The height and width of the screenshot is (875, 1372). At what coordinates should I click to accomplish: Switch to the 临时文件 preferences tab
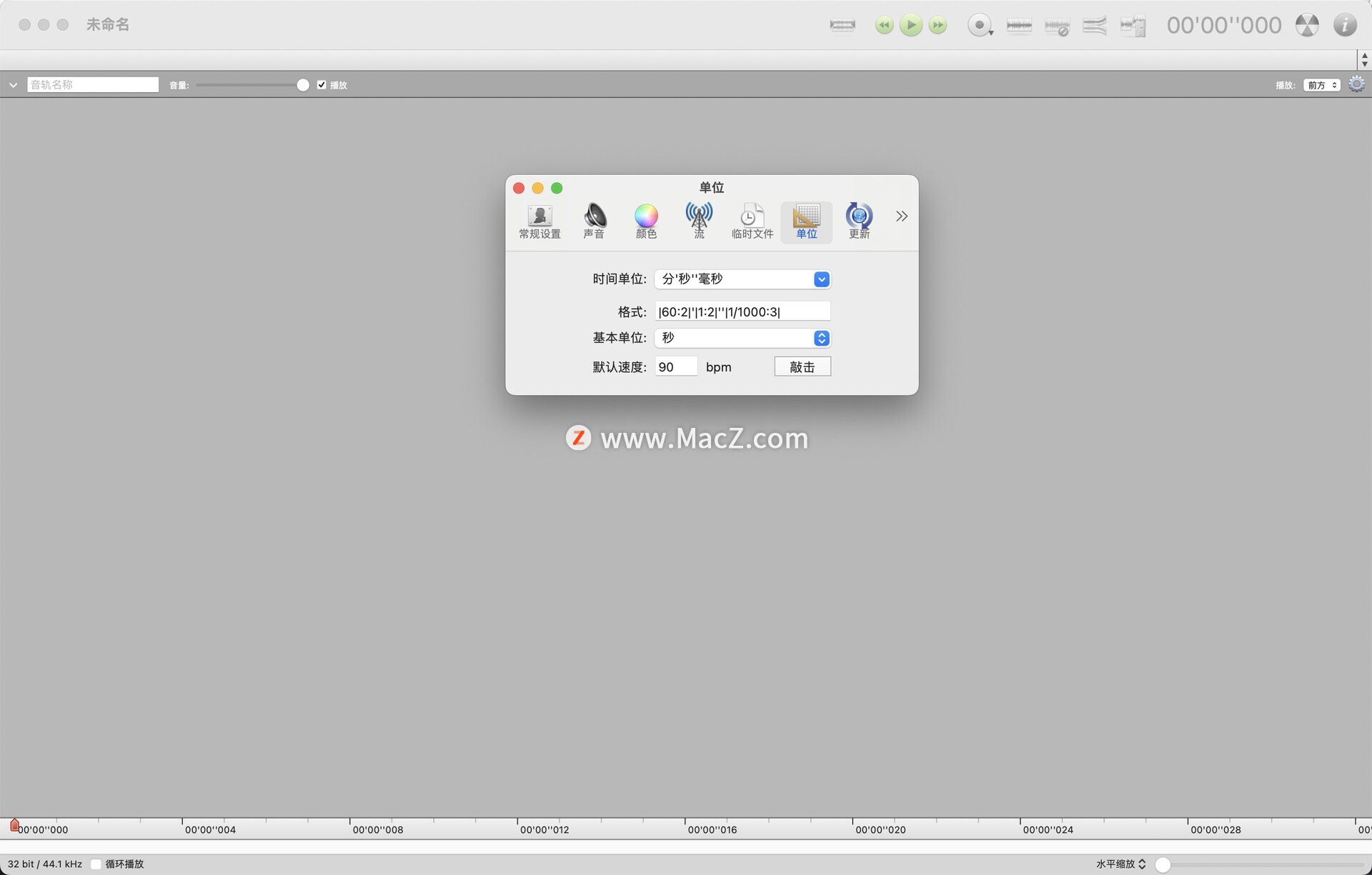click(x=752, y=222)
